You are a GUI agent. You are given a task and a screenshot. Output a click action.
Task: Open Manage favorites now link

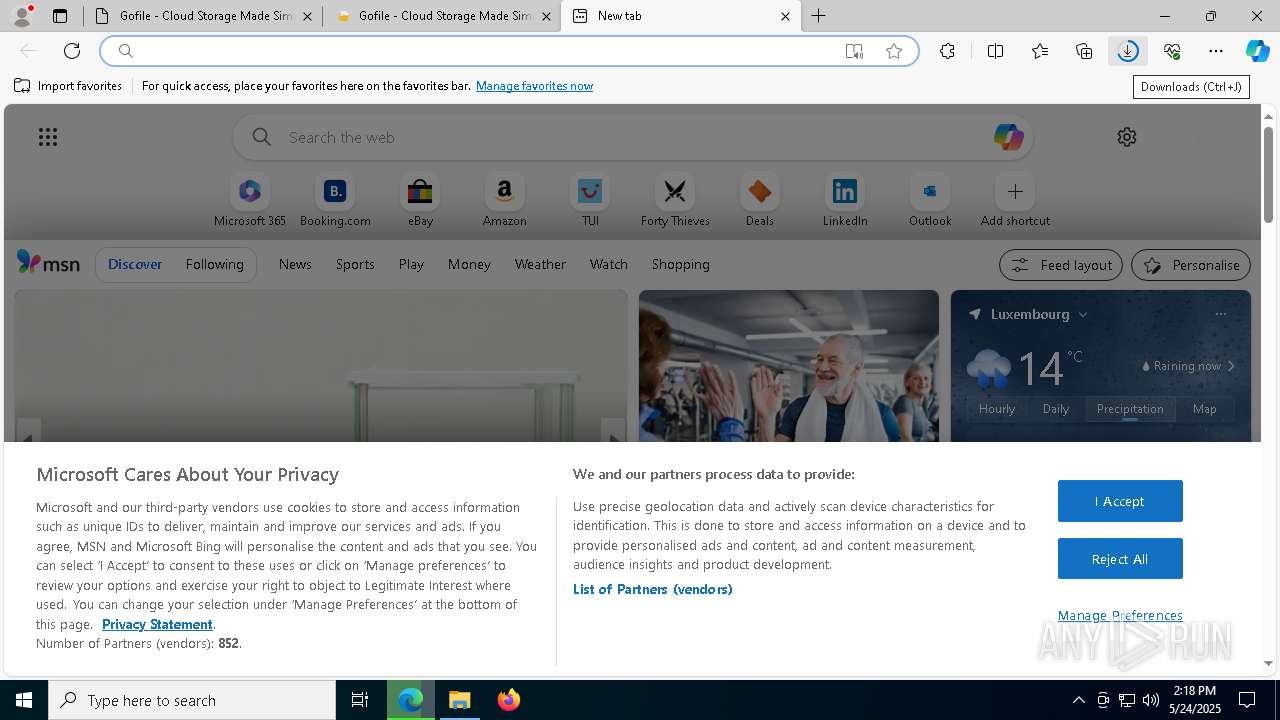click(x=534, y=86)
